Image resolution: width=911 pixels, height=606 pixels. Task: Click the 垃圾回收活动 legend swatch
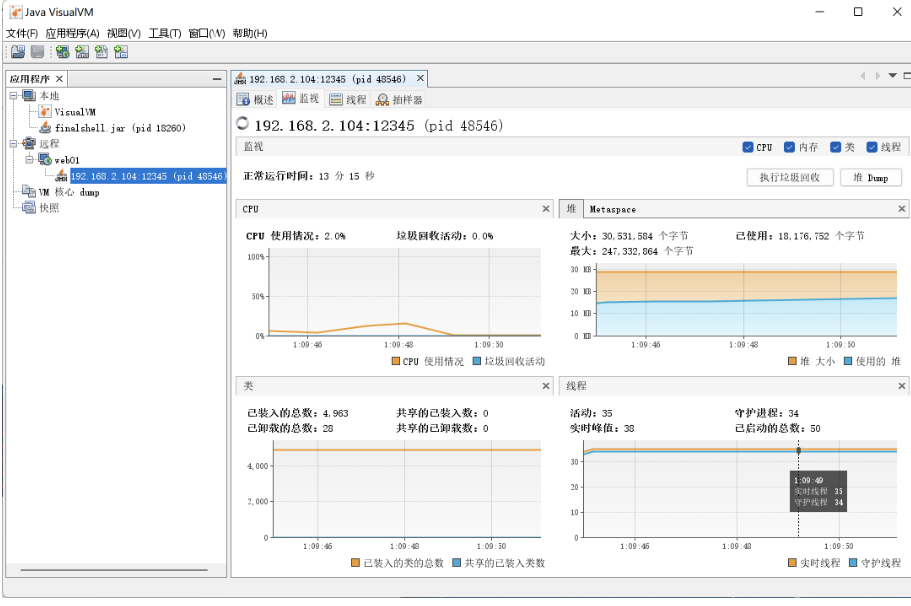pyautogui.click(x=477, y=361)
